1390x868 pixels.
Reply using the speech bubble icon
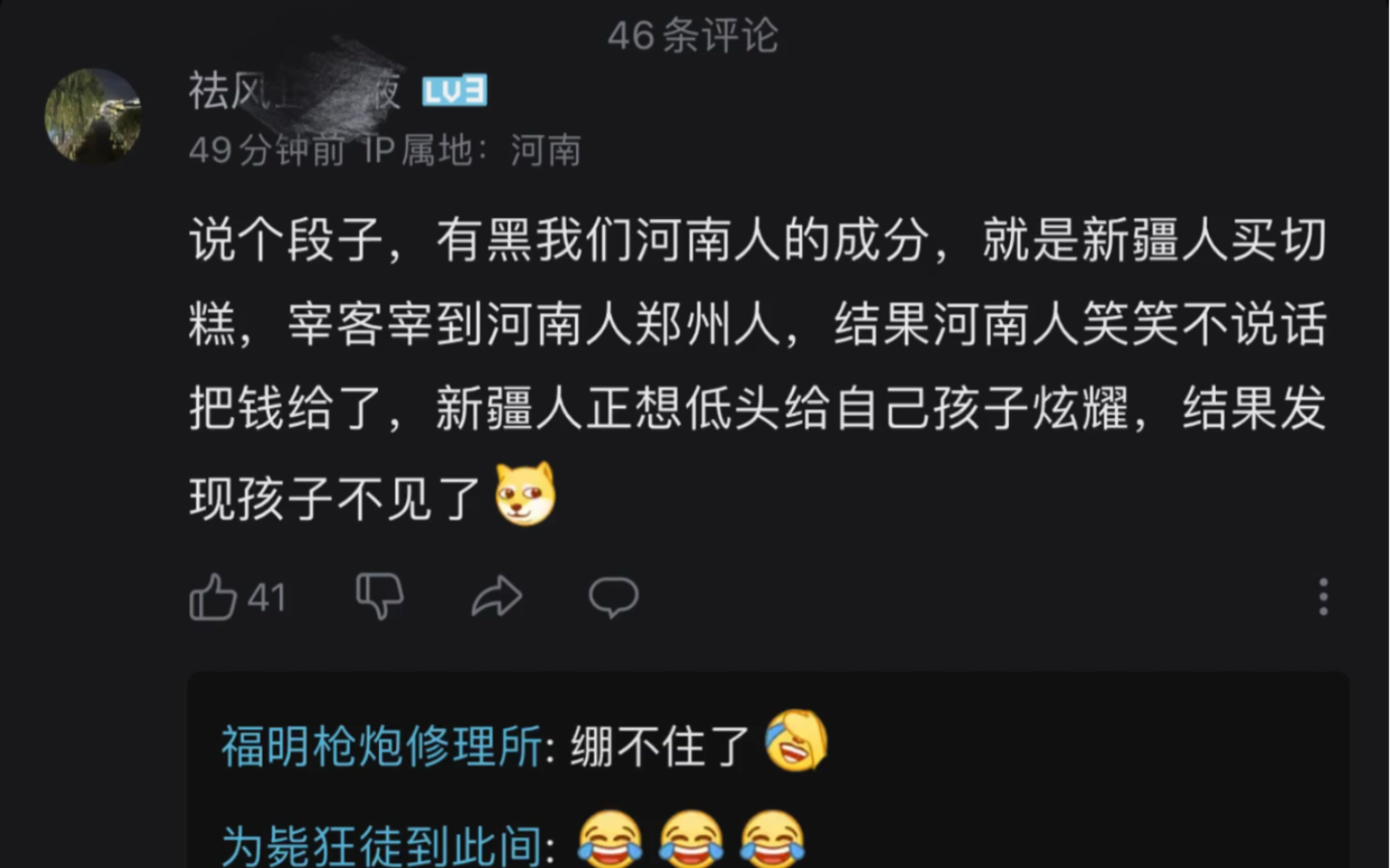point(614,597)
